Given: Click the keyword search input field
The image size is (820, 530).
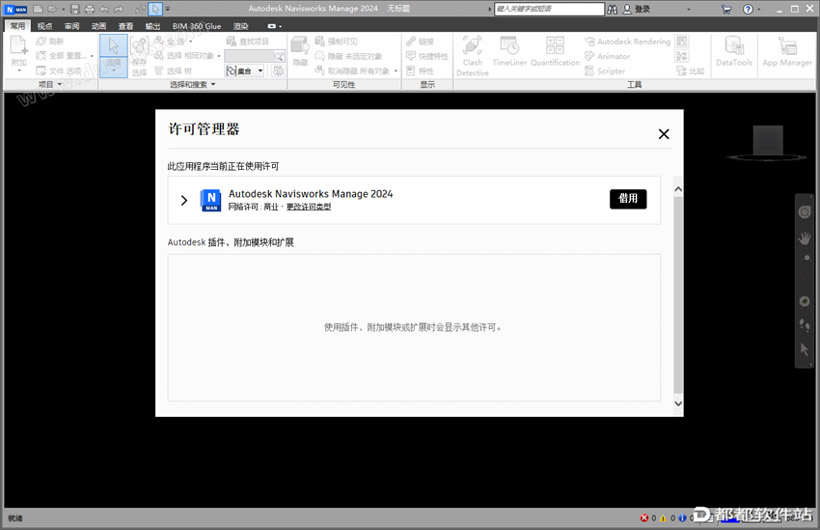Looking at the screenshot, I should tap(549, 9).
